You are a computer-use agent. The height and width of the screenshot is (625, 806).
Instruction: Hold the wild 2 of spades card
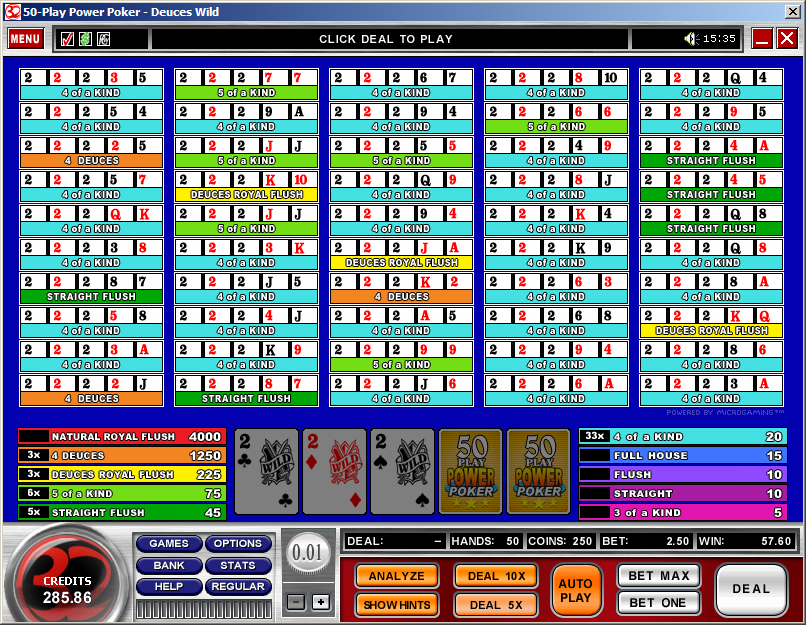point(402,471)
